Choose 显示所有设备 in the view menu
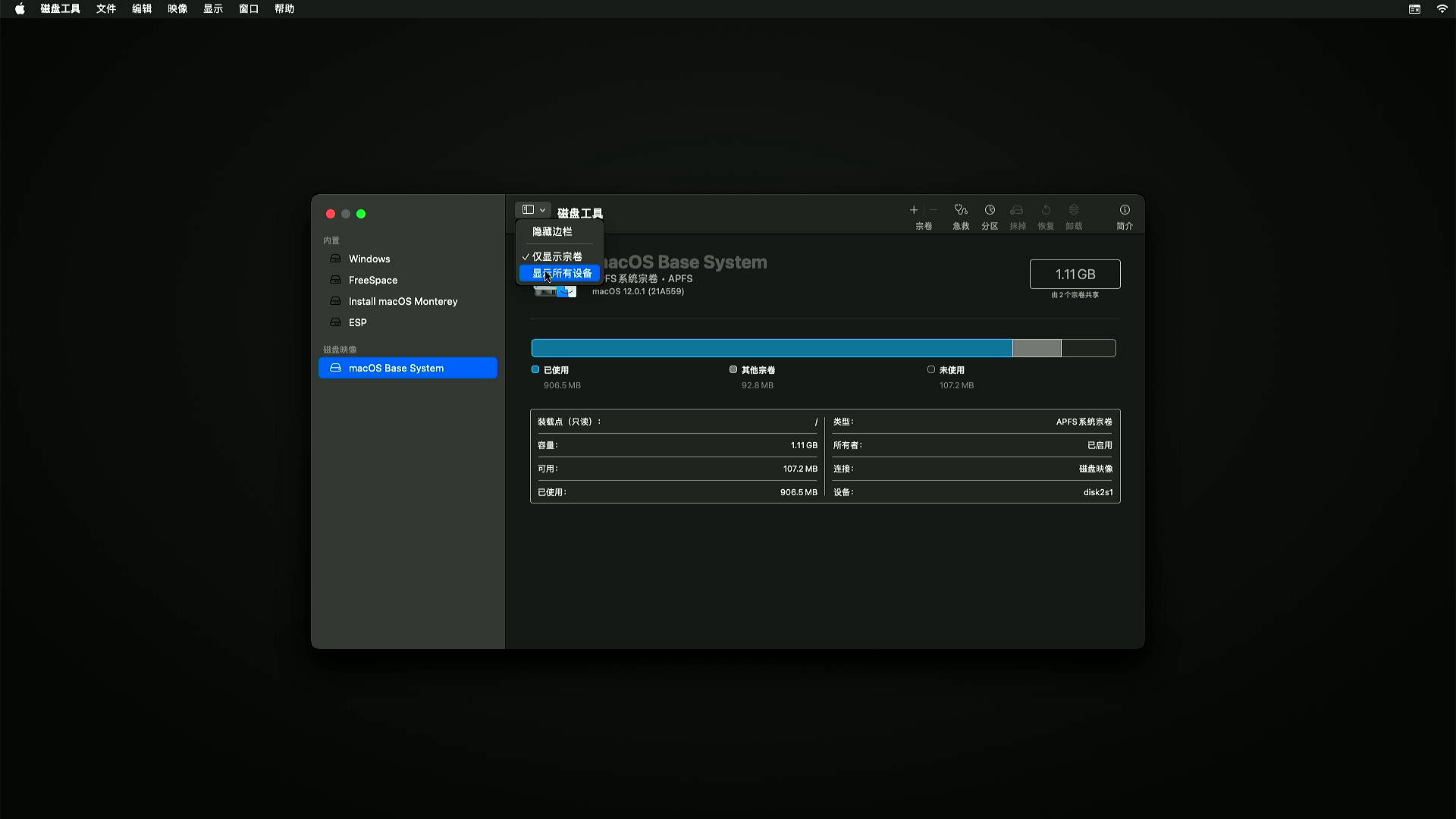Image resolution: width=1456 pixels, height=819 pixels. (562, 273)
